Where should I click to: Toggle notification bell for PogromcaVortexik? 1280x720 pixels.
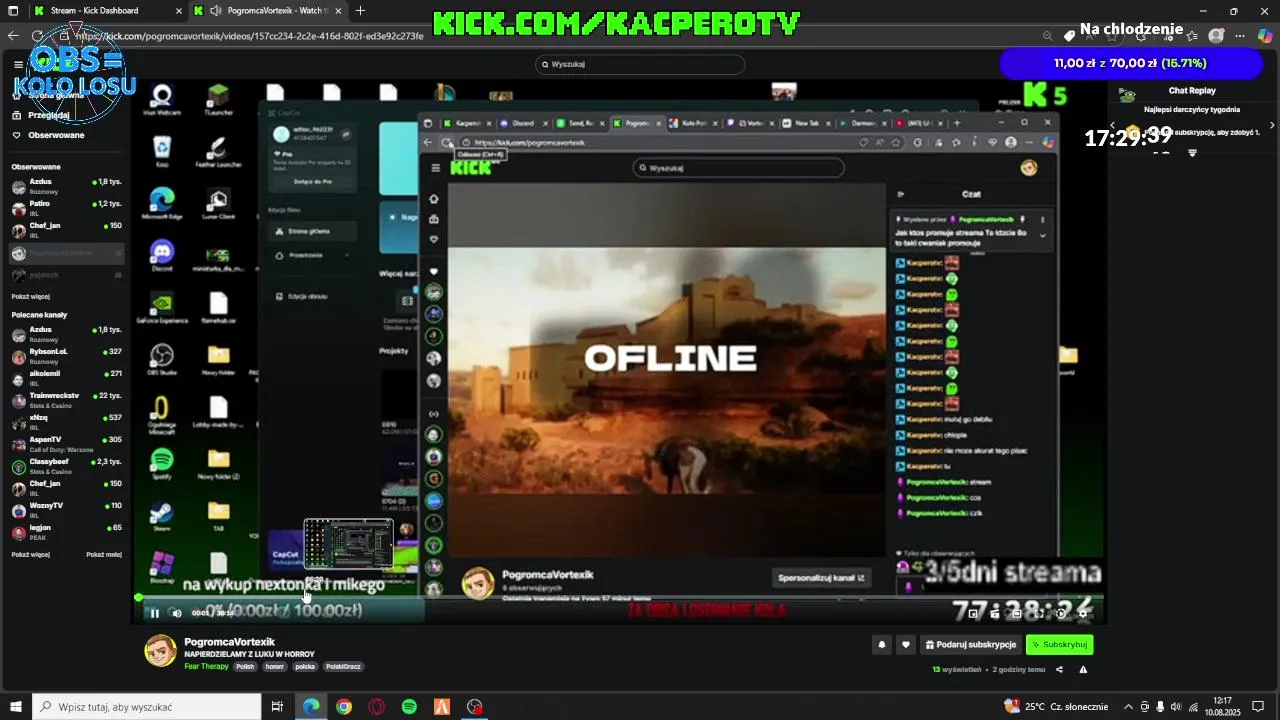[881, 645]
